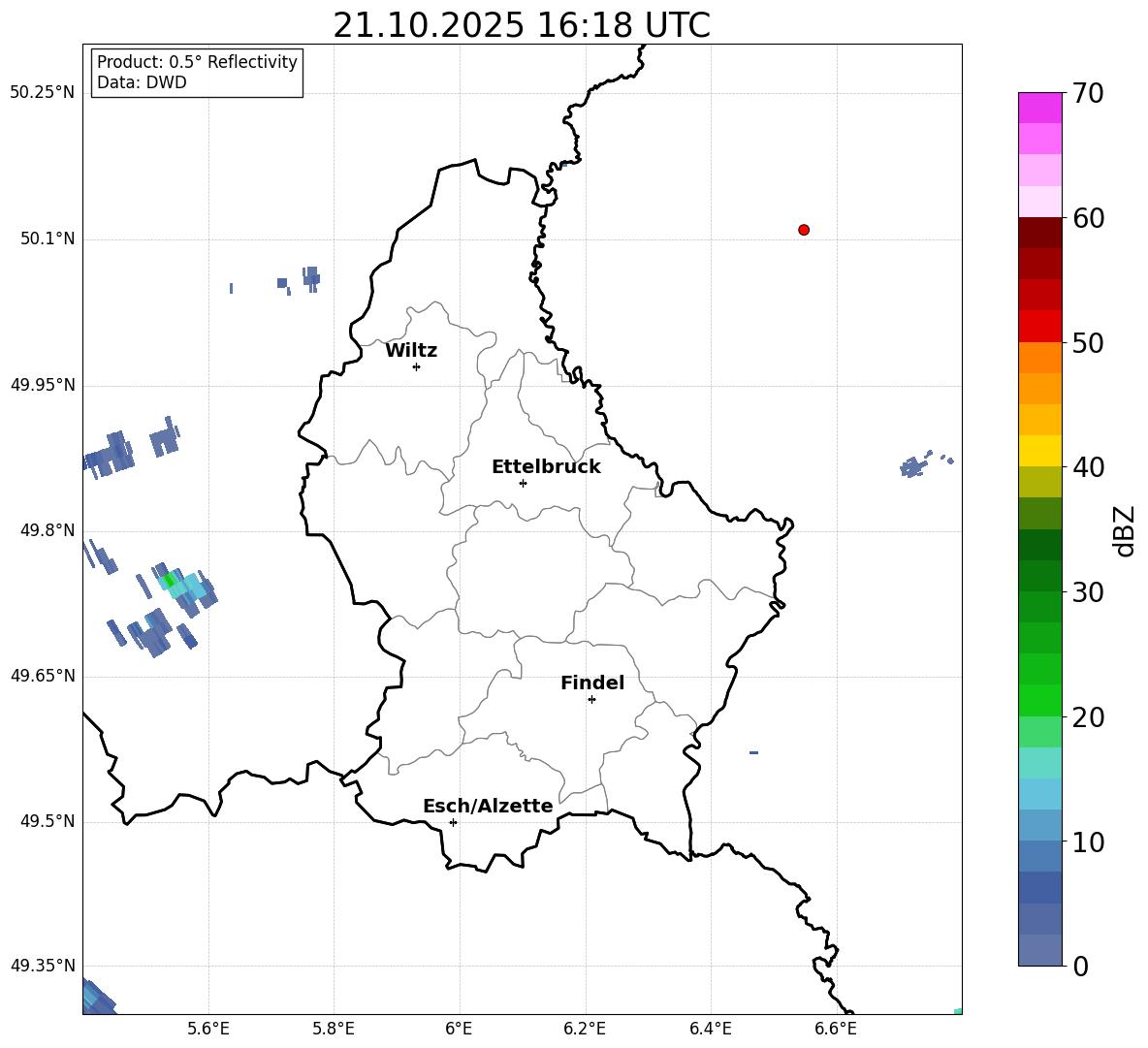Click the title 21.10.2025 16:18 UTC
This screenshot has width=1148, height=1048.
pos(522,25)
